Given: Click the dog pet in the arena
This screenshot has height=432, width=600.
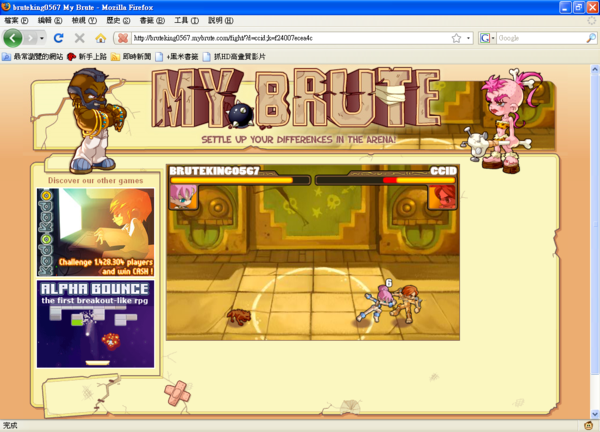Looking at the screenshot, I should (x=239, y=317).
